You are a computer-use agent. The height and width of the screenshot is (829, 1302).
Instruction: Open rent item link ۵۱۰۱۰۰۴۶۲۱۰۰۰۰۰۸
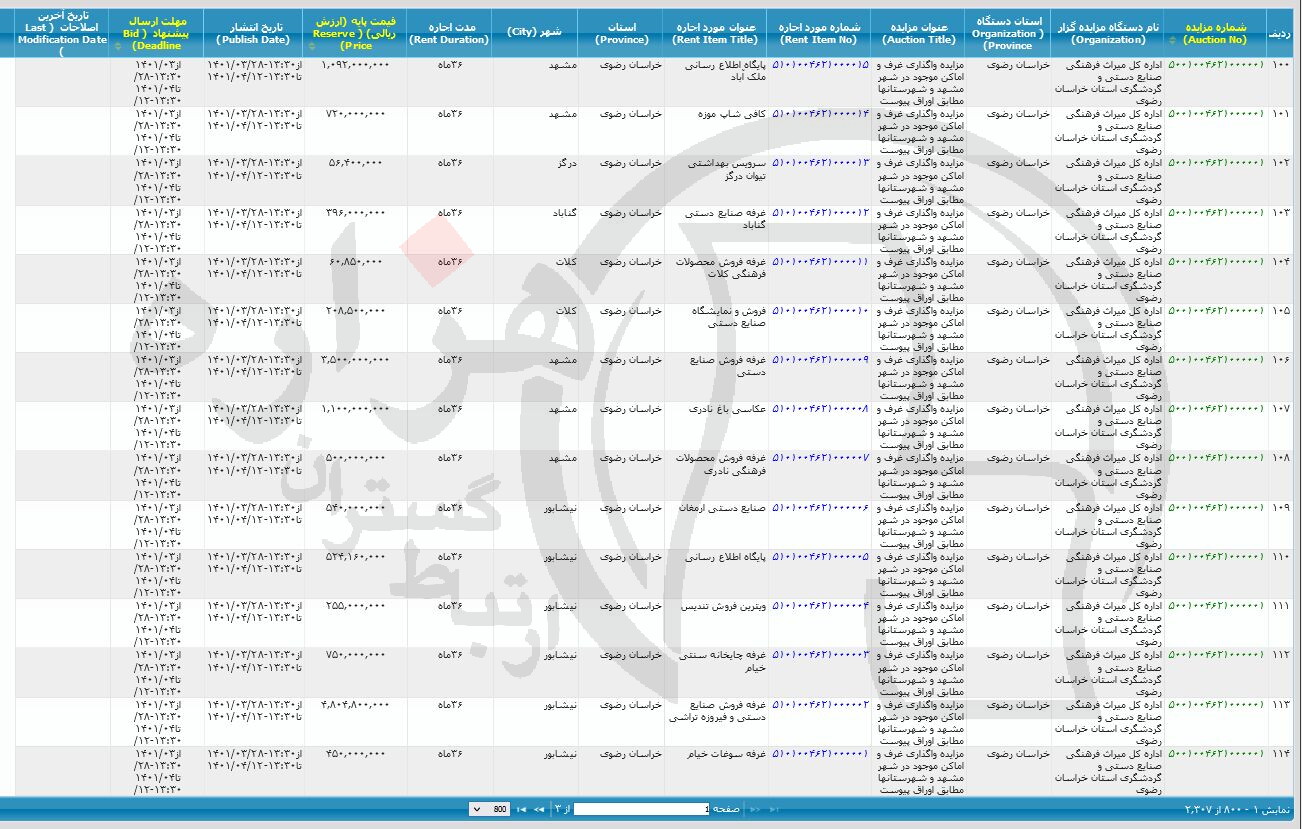[820, 408]
